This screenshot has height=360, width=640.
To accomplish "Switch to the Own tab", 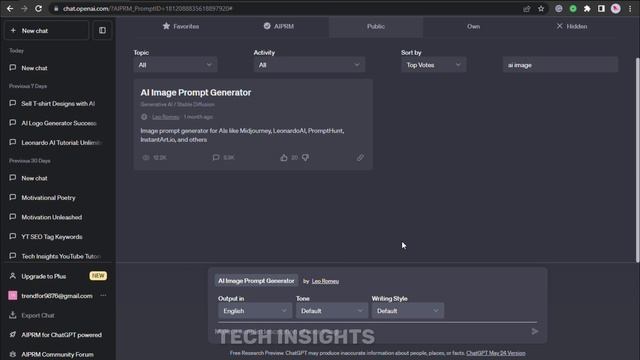I will point(473,27).
